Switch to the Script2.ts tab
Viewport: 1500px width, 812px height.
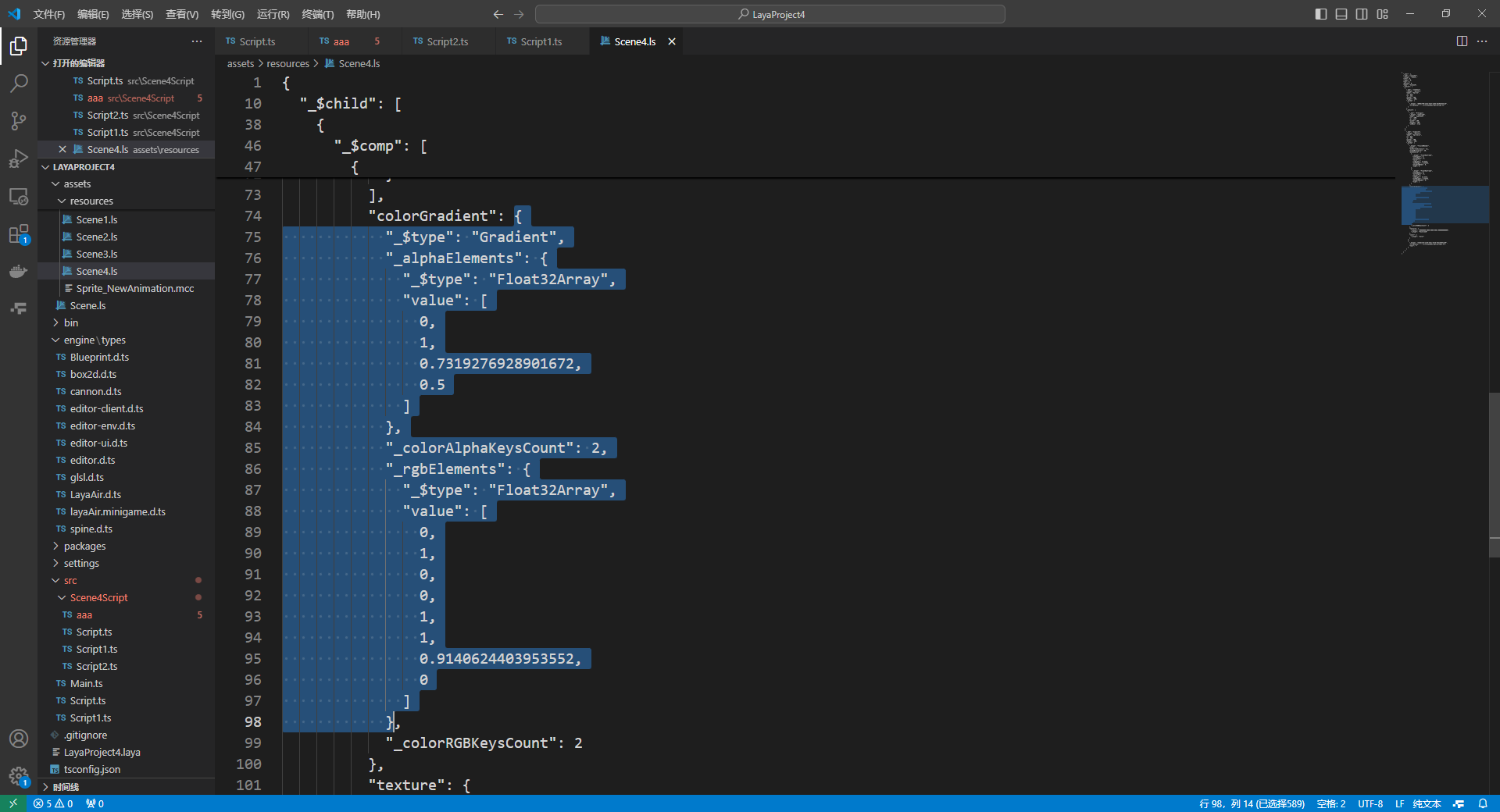(447, 41)
